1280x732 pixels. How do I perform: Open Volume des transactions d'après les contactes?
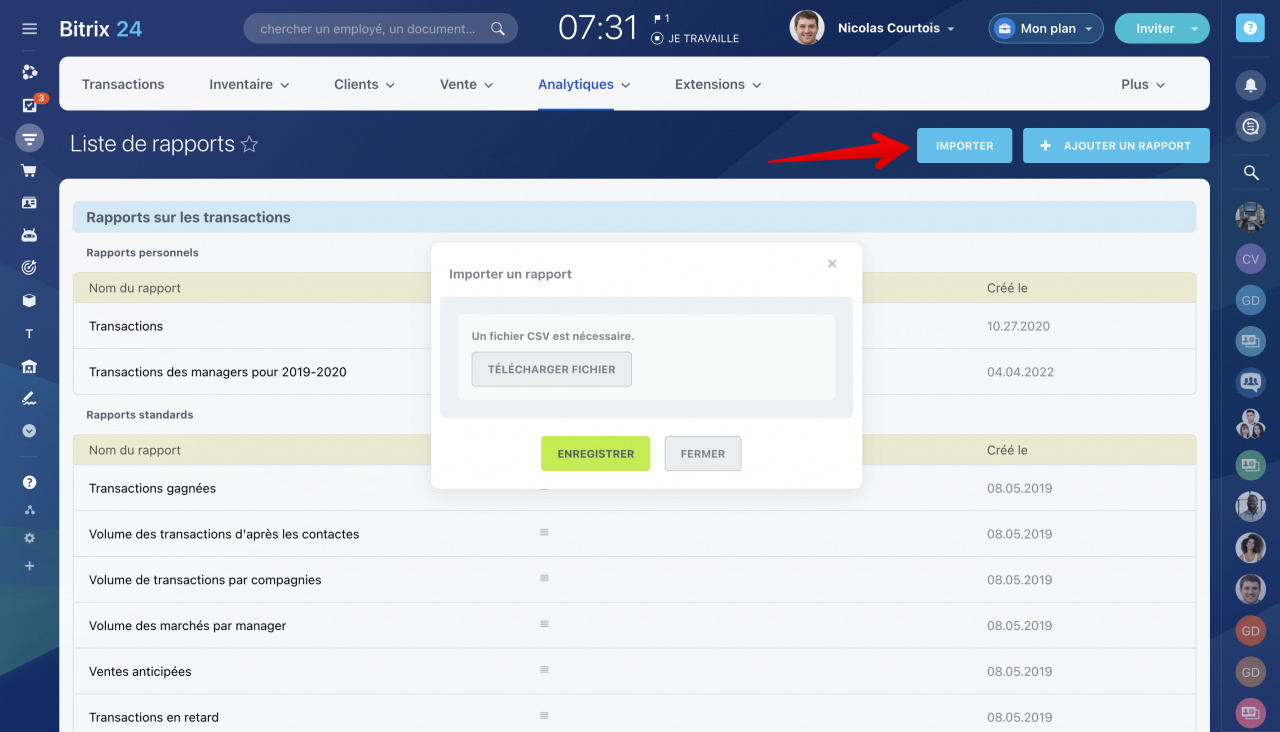pos(224,534)
